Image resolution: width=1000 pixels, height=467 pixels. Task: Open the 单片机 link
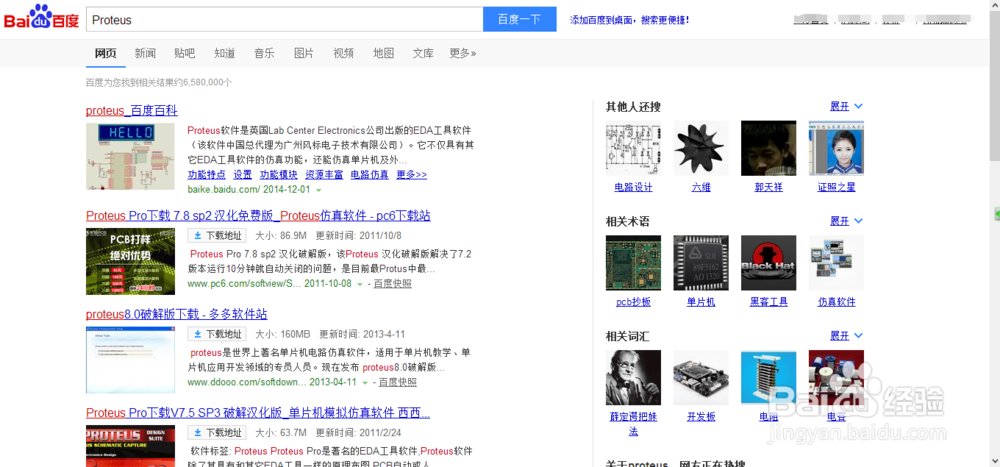click(701, 302)
